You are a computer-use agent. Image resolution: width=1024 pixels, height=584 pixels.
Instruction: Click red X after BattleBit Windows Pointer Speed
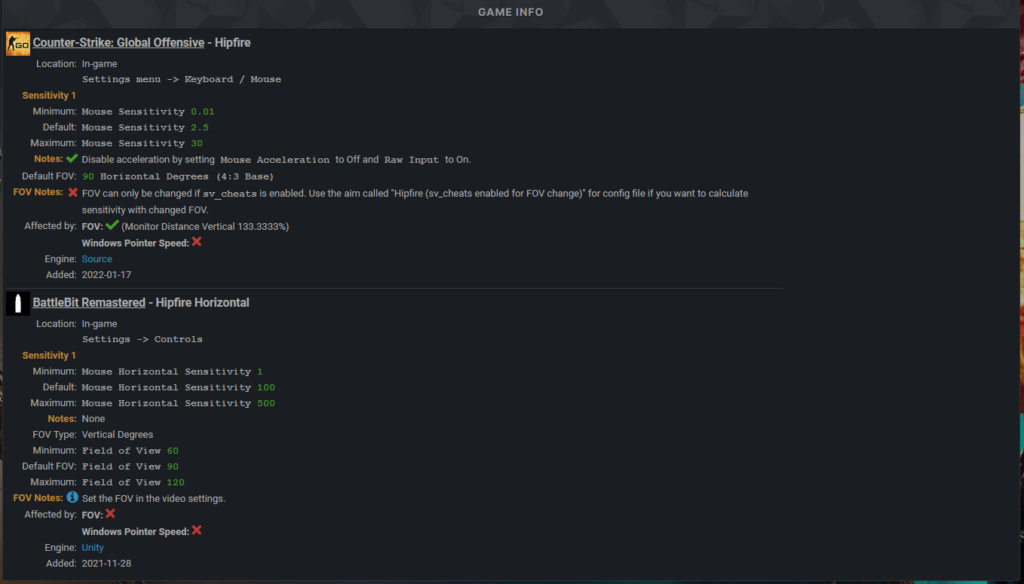click(x=197, y=530)
